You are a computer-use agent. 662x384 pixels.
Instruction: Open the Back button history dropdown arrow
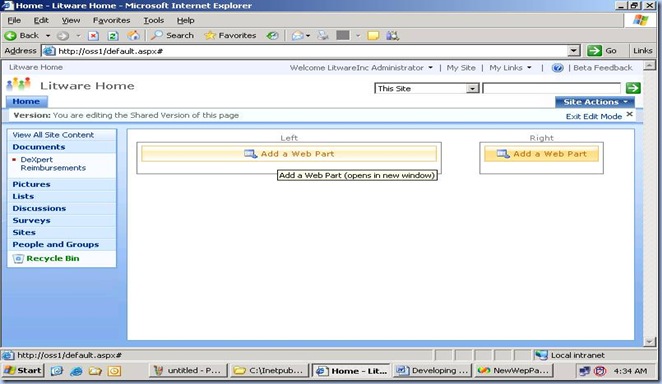48,36
